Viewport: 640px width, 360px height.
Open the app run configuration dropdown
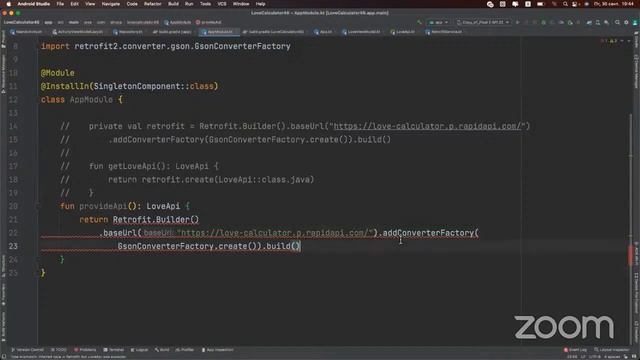438,22
